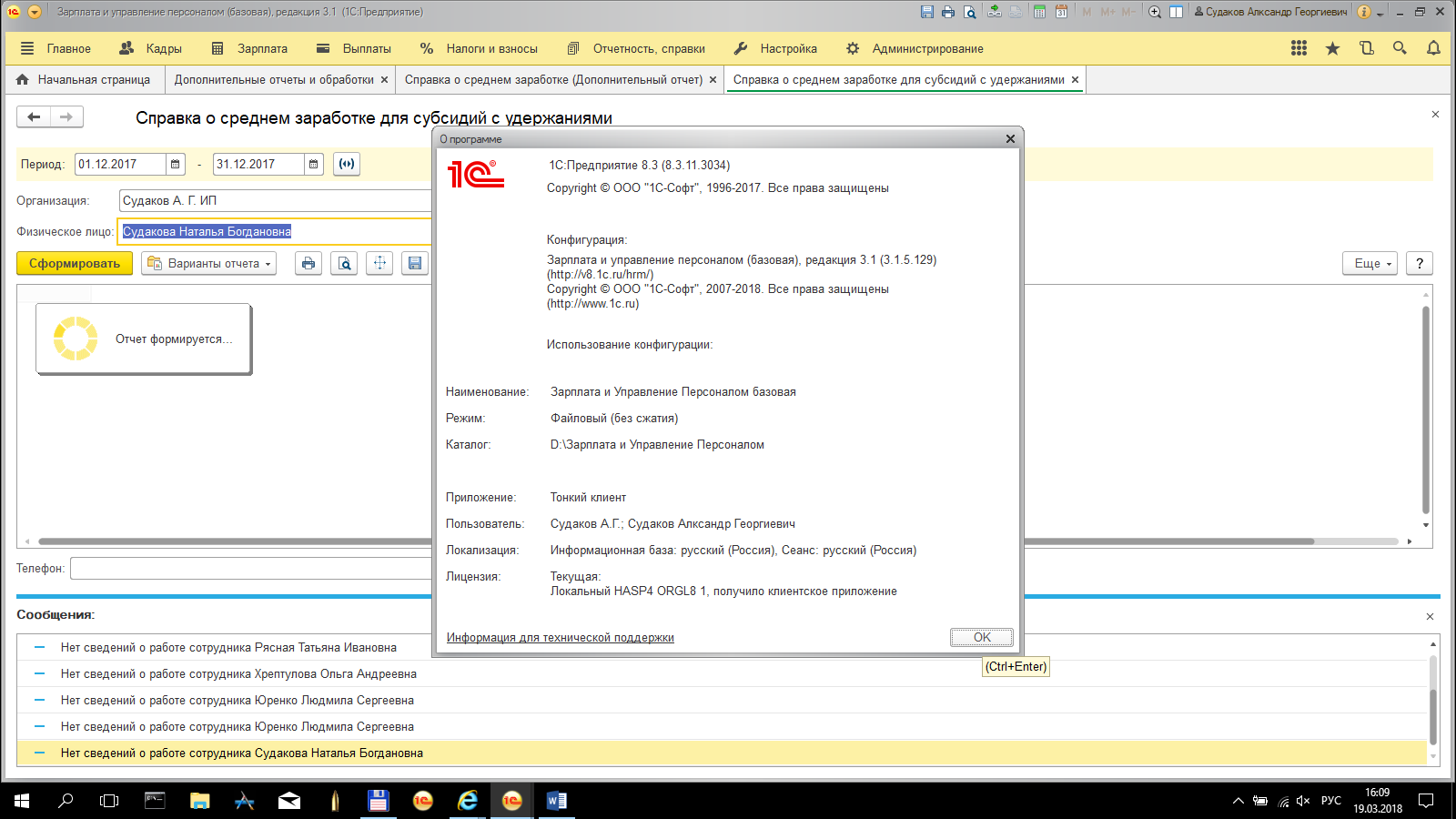This screenshot has height=819, width=1456.
Task: Open the Кадры section
Action: 150,48
